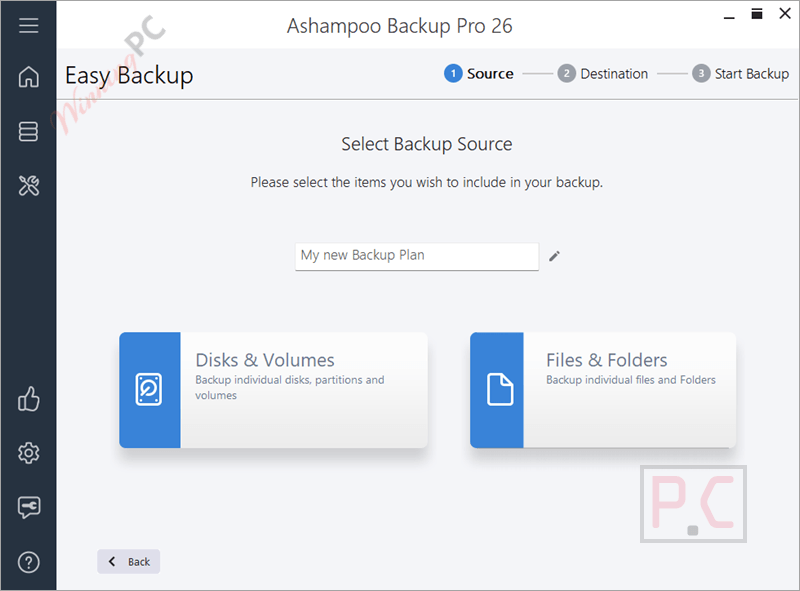Choose Disks & Volumes backup source
Image resolution: width=800 pixels, height=591 pixels.
tap(273, 390)
